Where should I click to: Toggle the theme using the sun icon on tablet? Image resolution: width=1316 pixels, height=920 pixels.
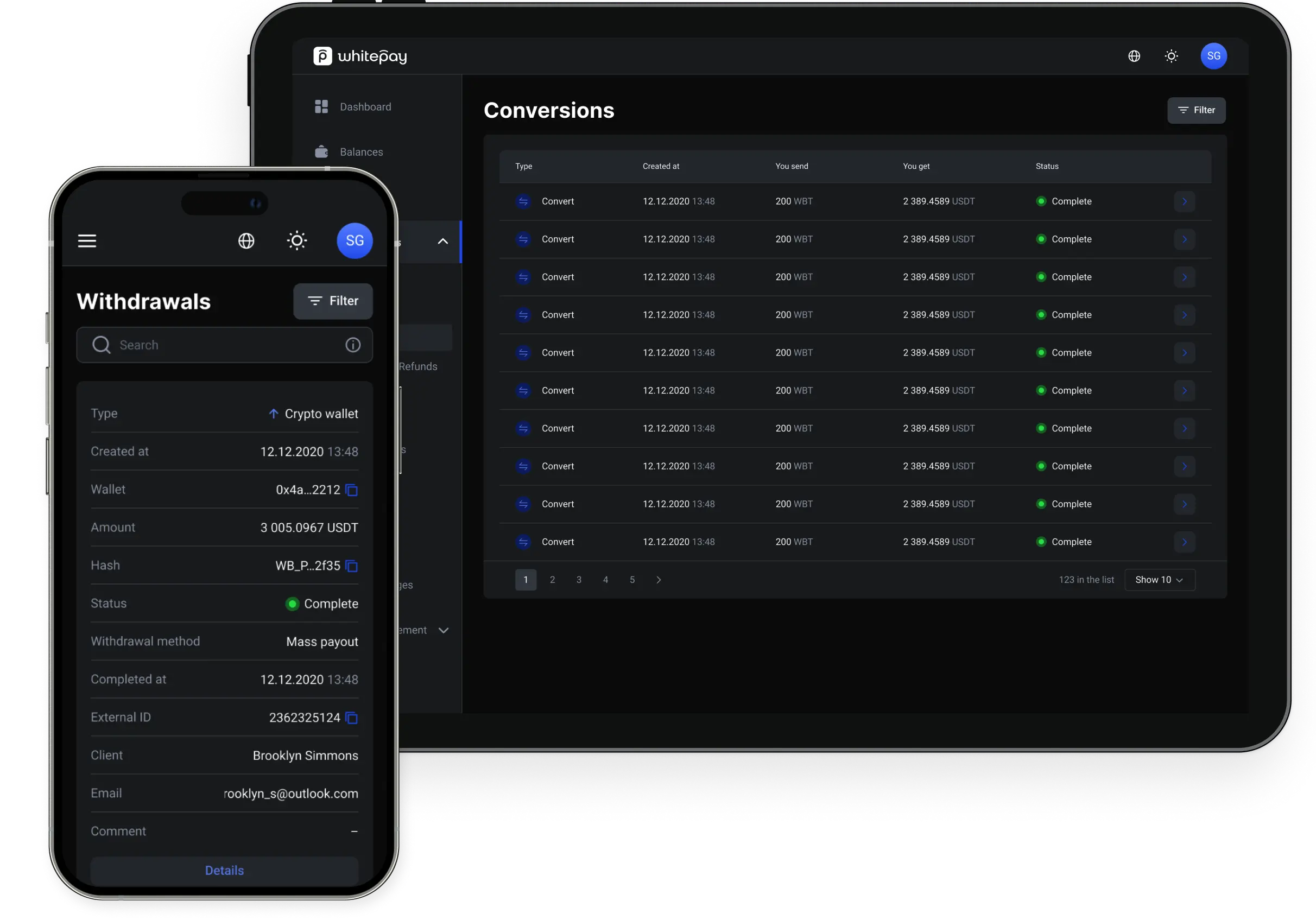pos(1171,55)
